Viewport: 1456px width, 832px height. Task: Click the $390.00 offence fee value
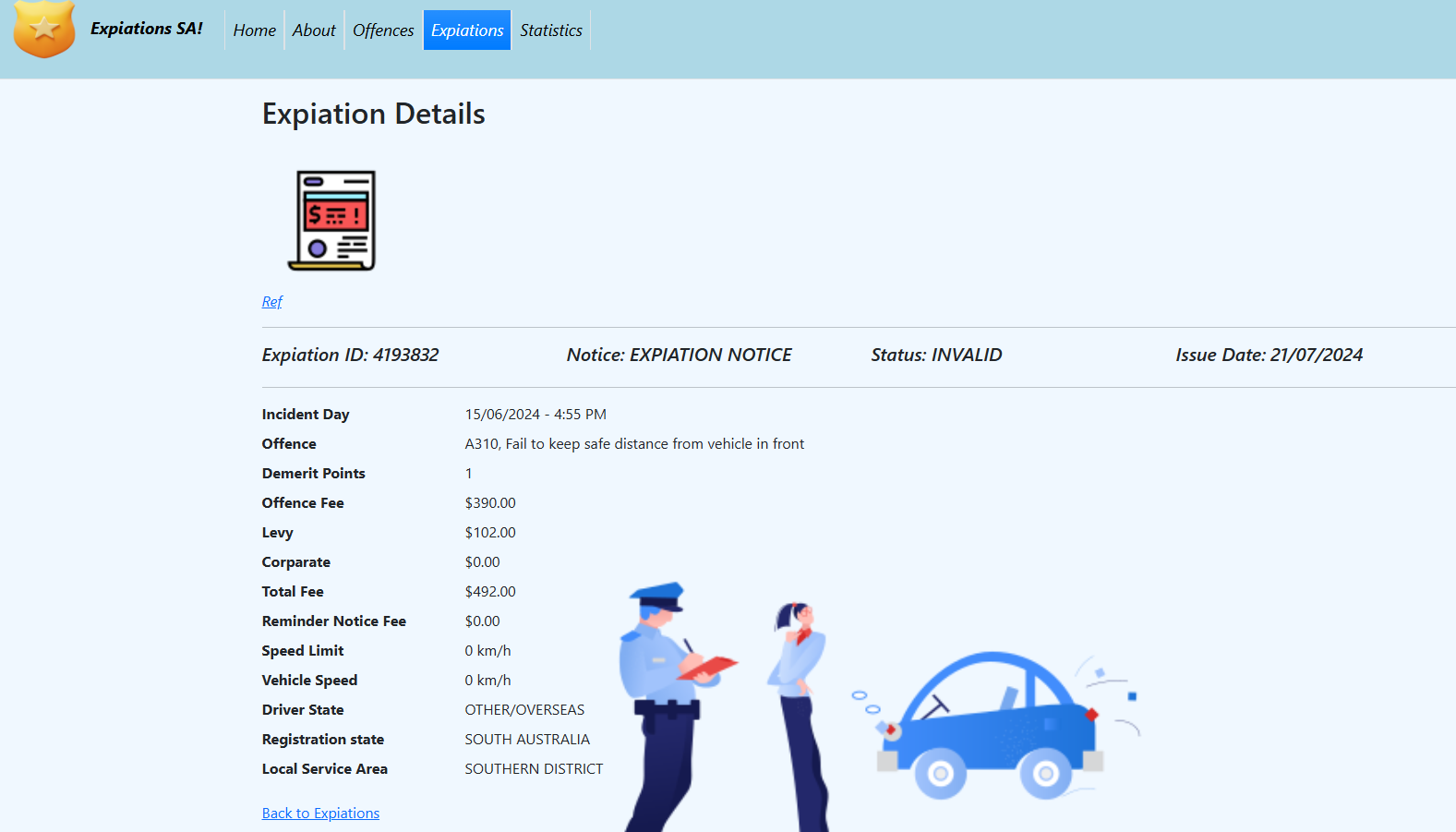pyautogui.click(x=490, y=503)
